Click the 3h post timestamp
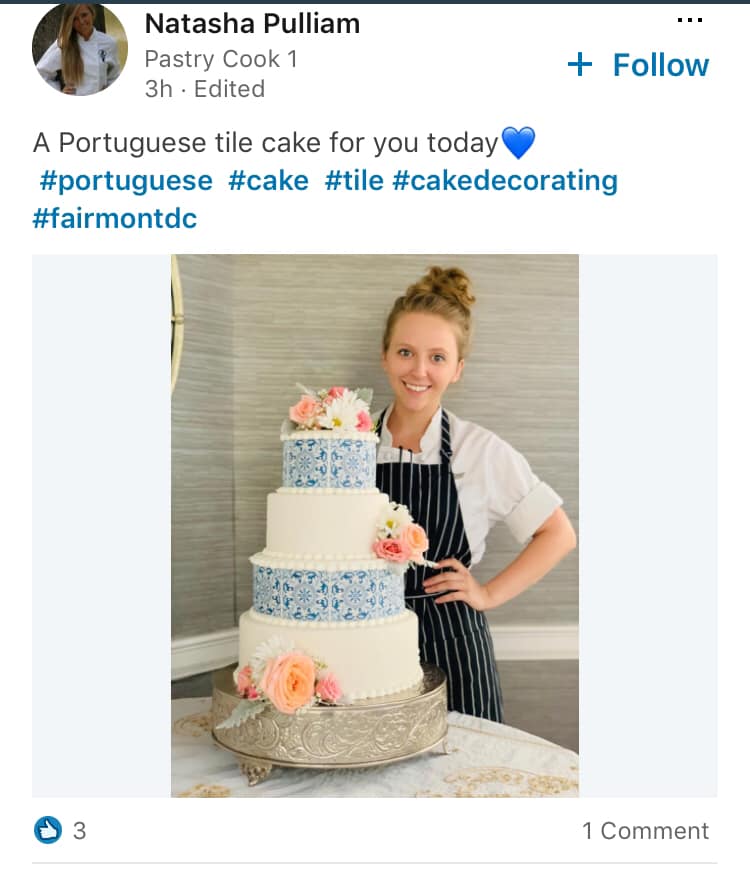 click(x=159, y=89)
